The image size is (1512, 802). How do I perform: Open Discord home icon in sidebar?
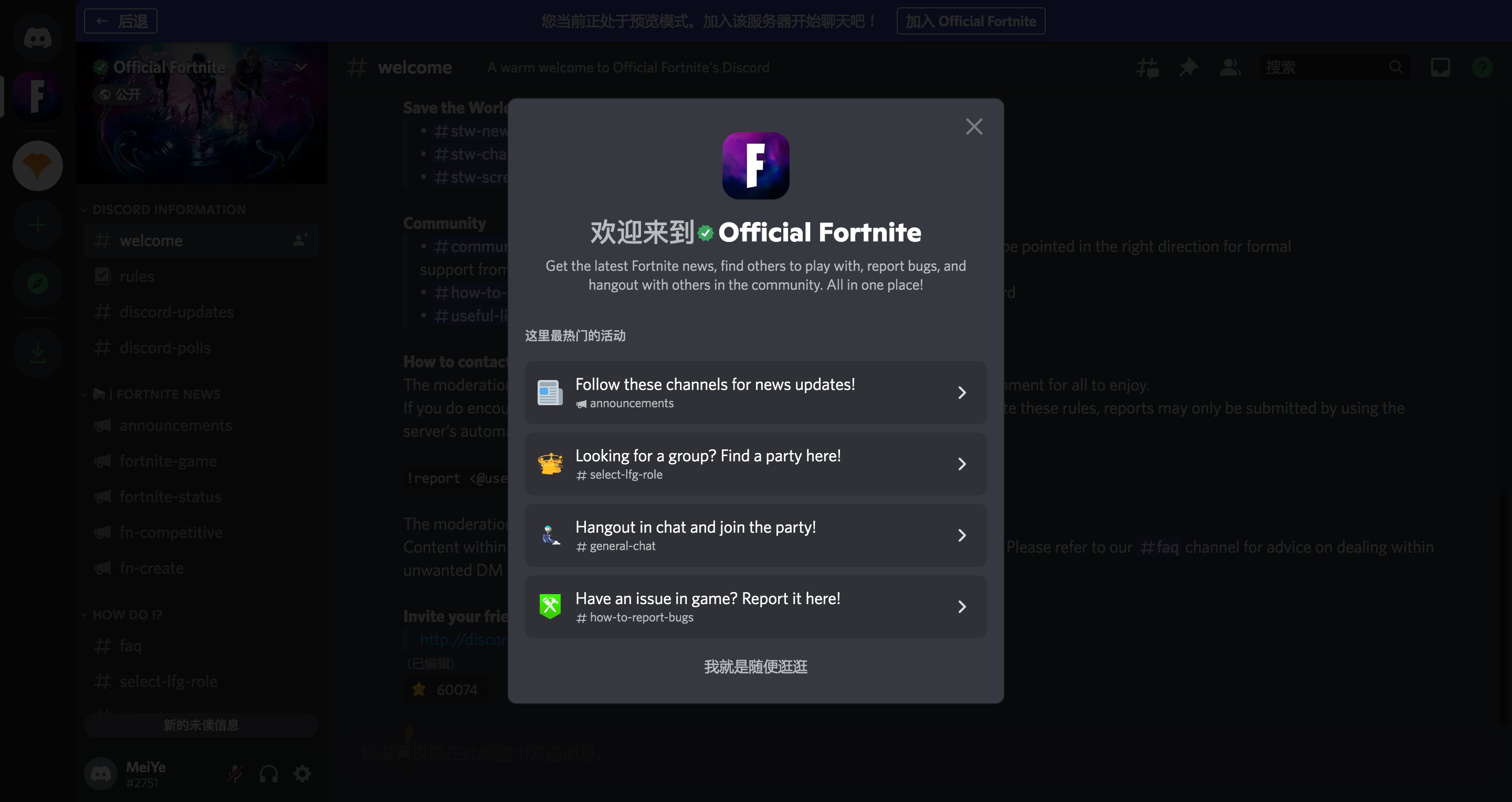point(38,38)
